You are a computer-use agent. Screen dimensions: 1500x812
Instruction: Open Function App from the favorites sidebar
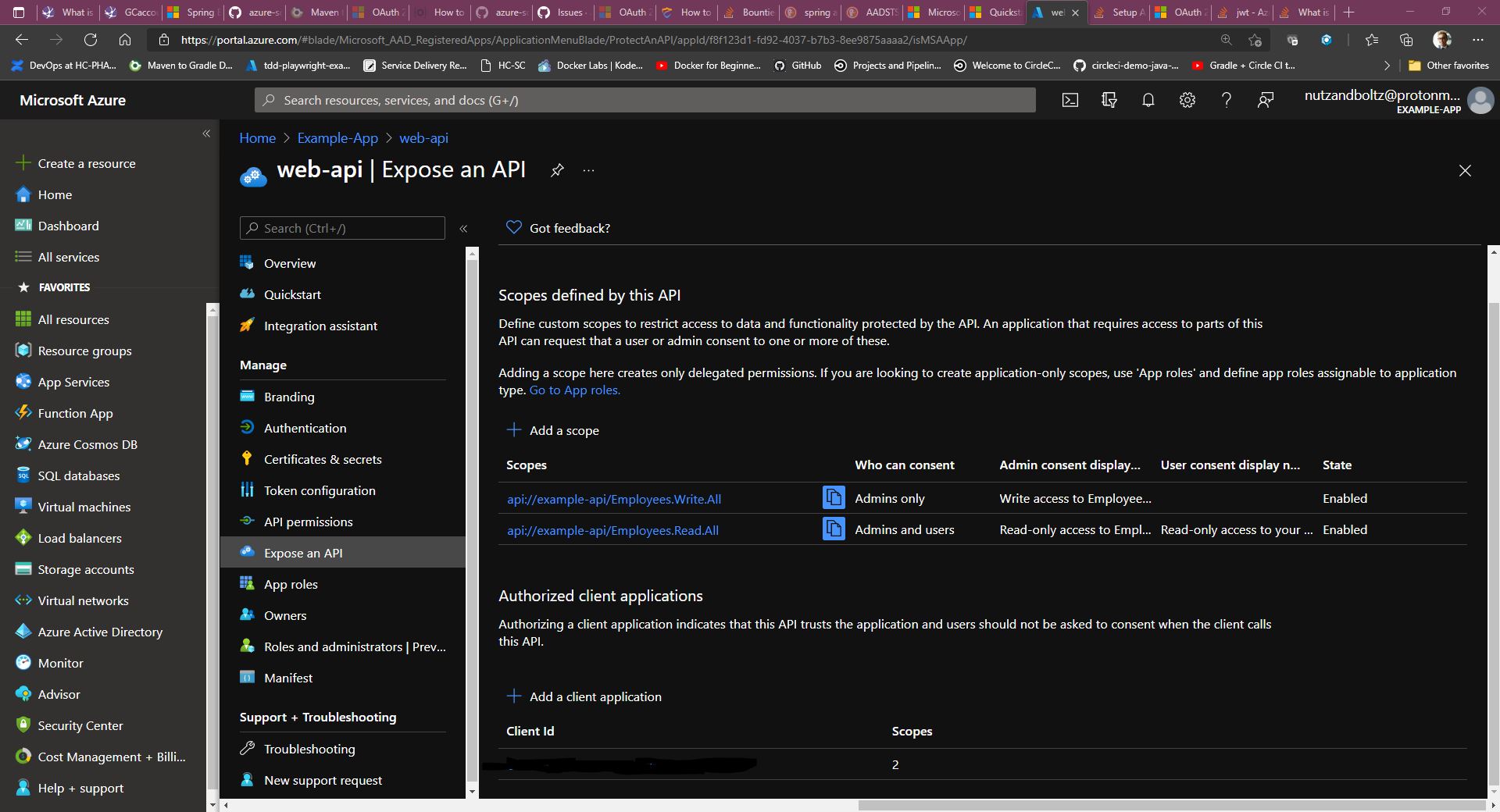pyautogui.click(x=75, y=413)
